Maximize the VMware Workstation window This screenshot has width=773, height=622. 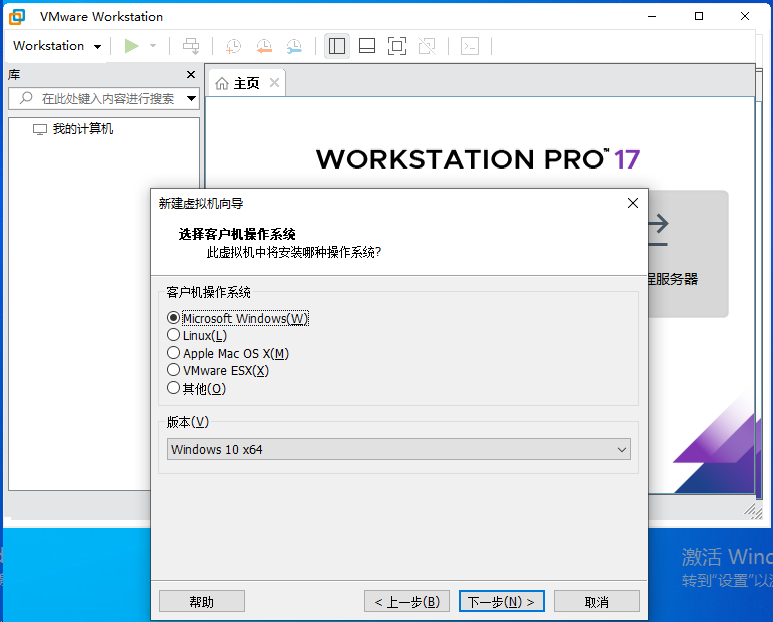click(699, 16)
